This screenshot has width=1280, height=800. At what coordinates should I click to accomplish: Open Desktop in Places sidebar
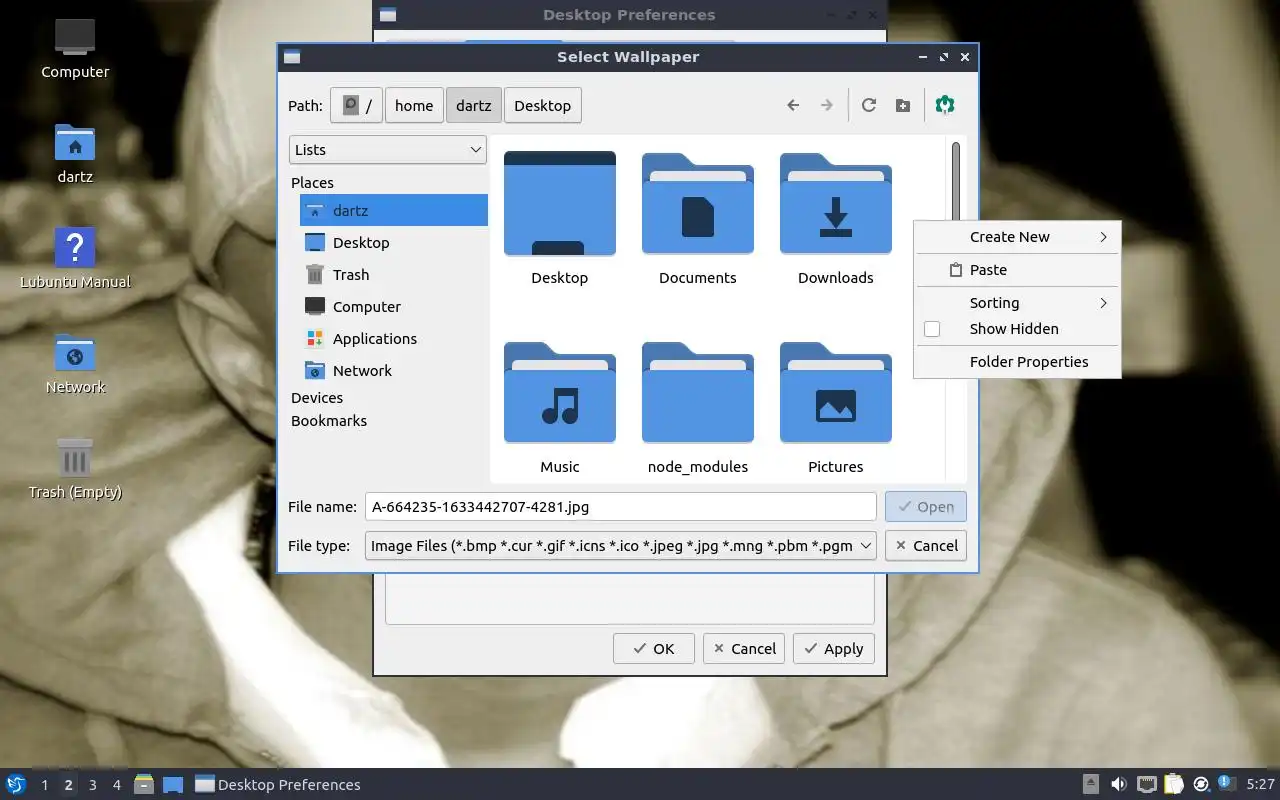(394, 242)
